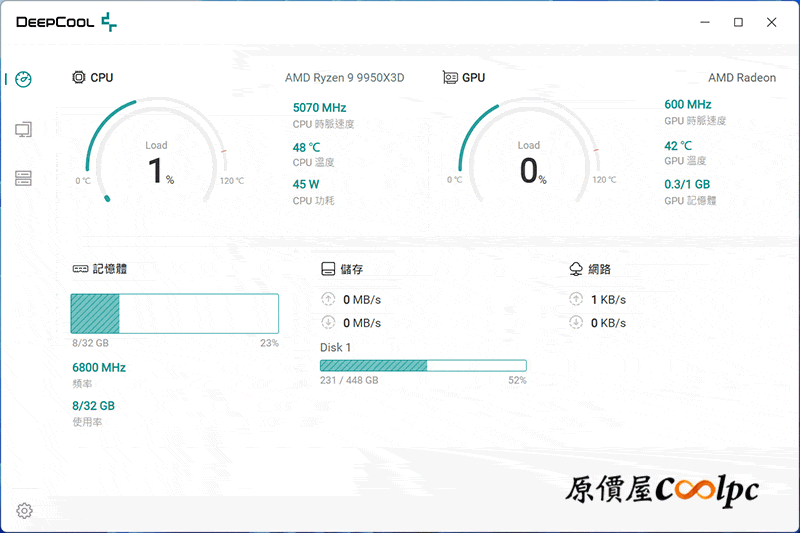800x533 pixels.
Task: Click the network upload arrow icon
Action: [x=576, y=299]
